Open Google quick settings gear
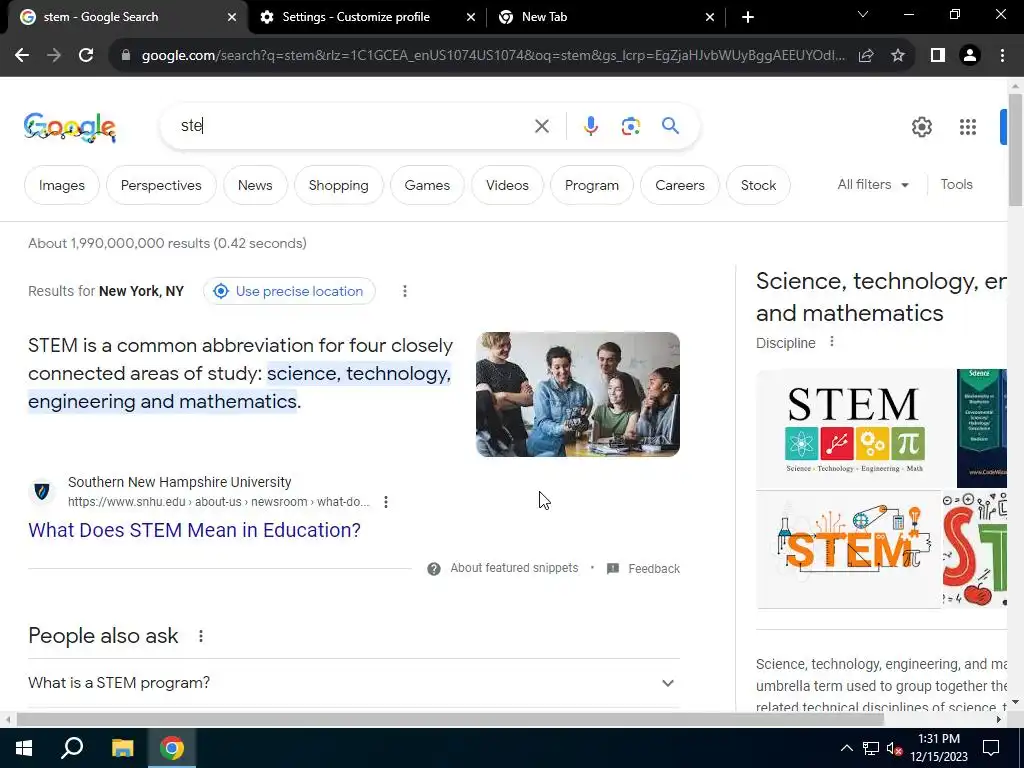 point(921,127)
